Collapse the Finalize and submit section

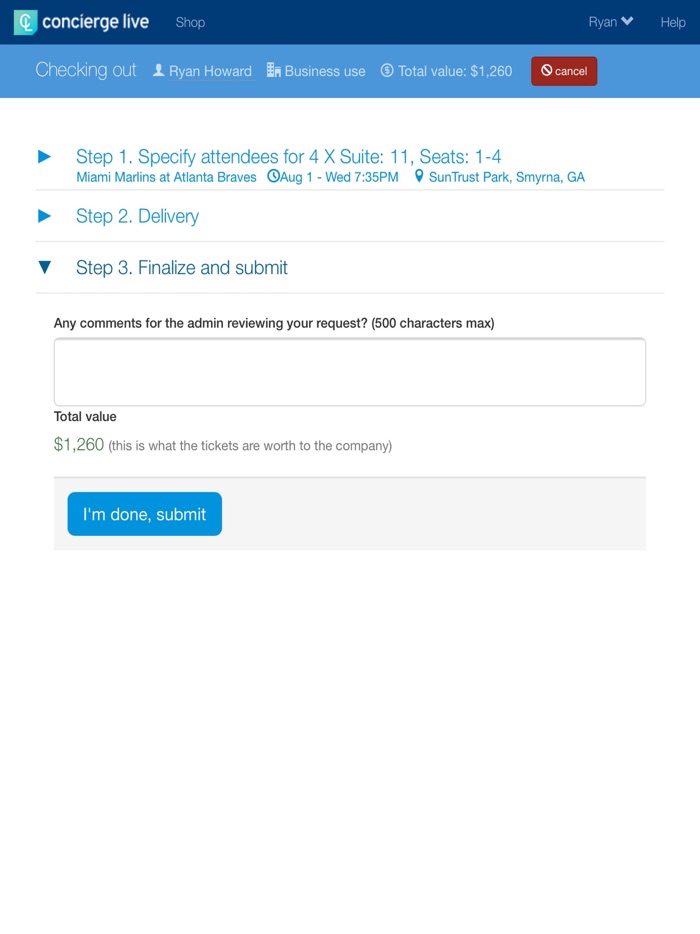pos(181,267)
